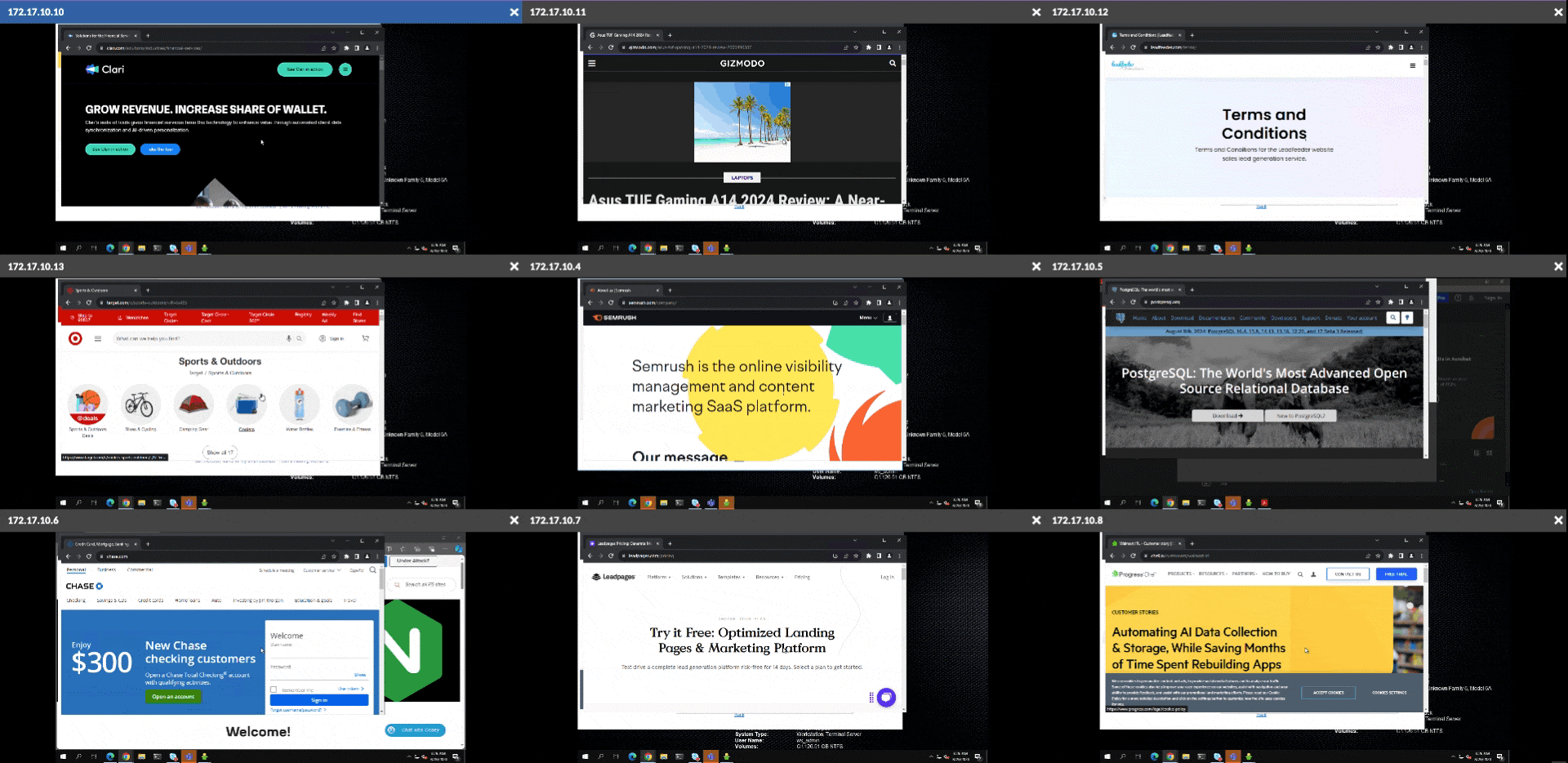The image size is (1568, 763).
Task: Click 'New to PostgreSQL?' button
Action: [x=1301, y=416]
